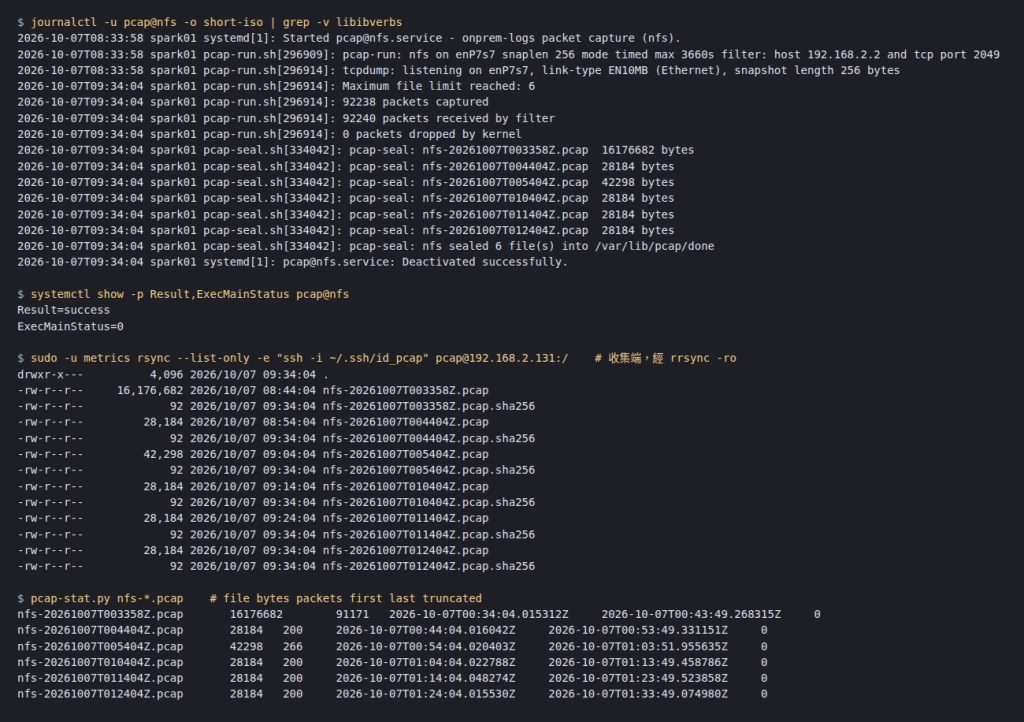1024x722 pixels.
Task: Click the journalctl command with grep -v libibverbs
Action: [x=216, y=22]
